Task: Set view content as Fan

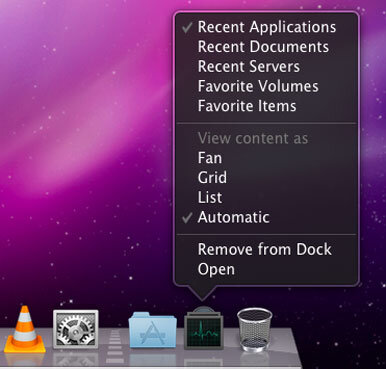Action: click(267, 158)
